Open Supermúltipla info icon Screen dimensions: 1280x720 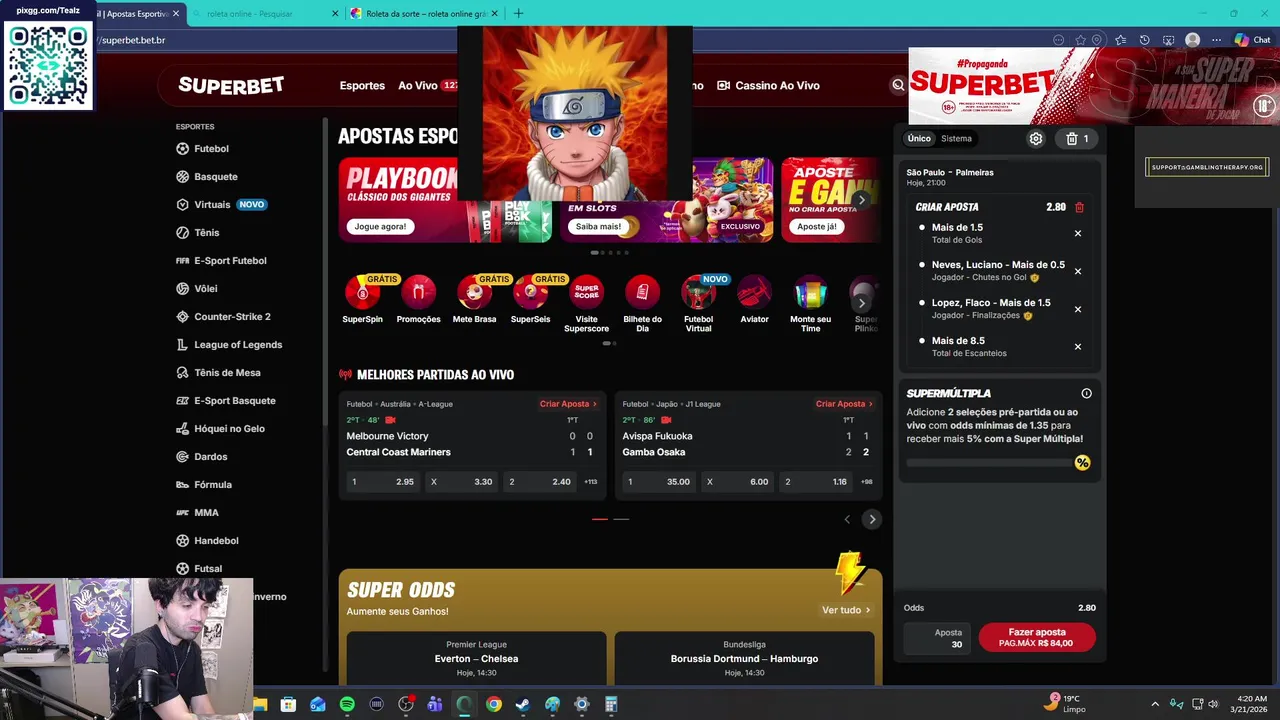click(x=1086, y=393)
